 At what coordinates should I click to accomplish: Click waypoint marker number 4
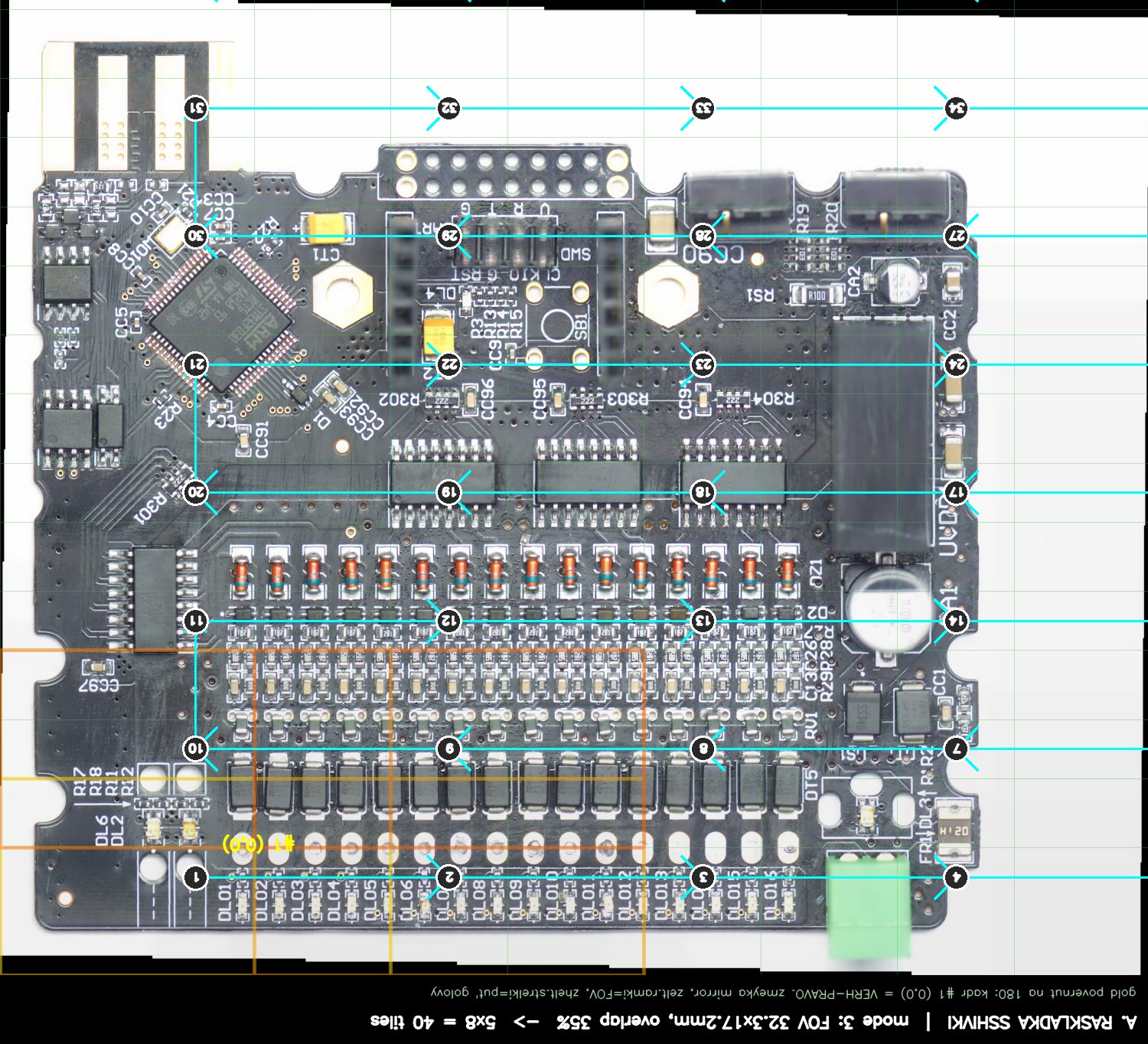click(x=956, y=877)
